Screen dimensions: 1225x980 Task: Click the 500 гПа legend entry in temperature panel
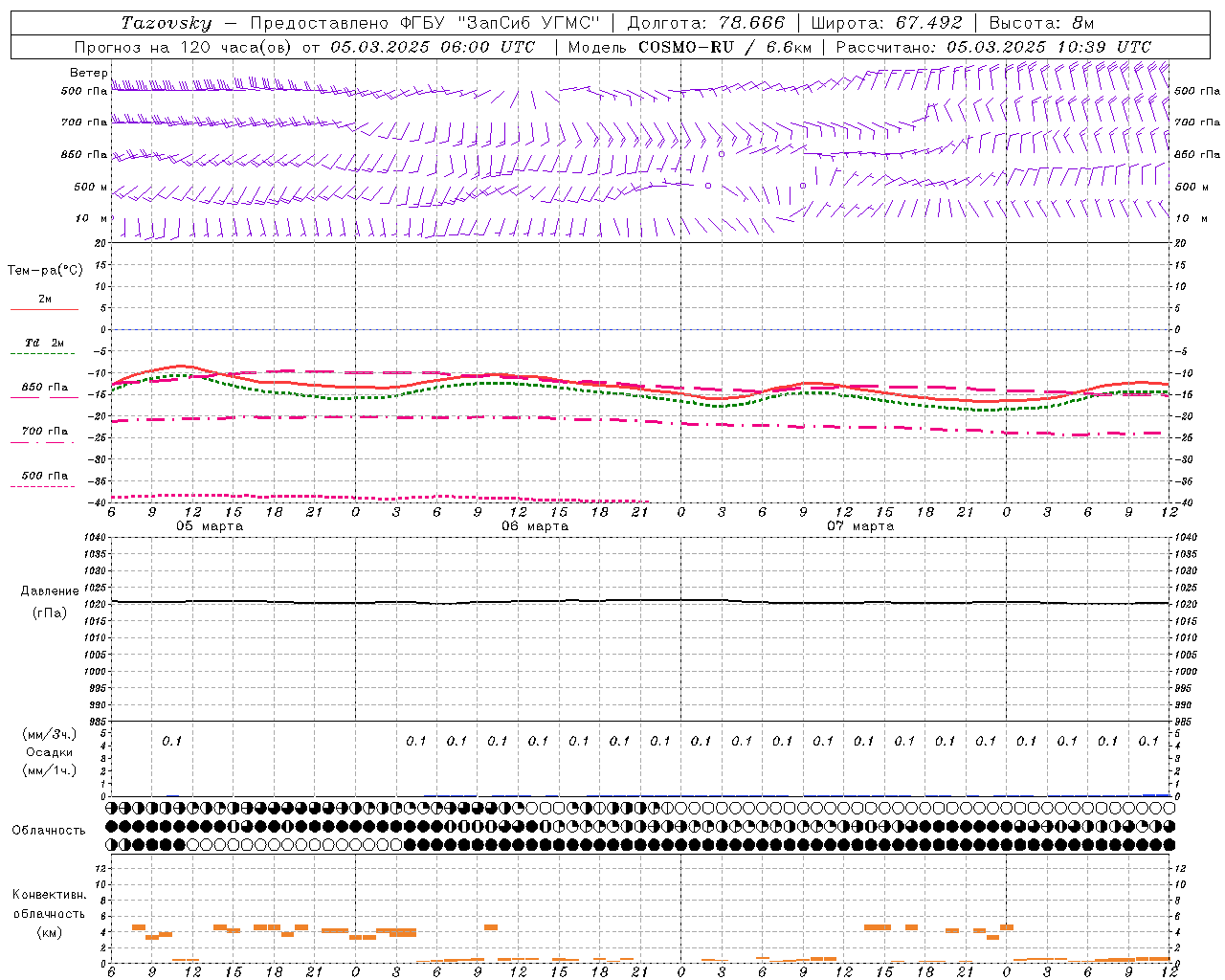click(x=45, y=476)
